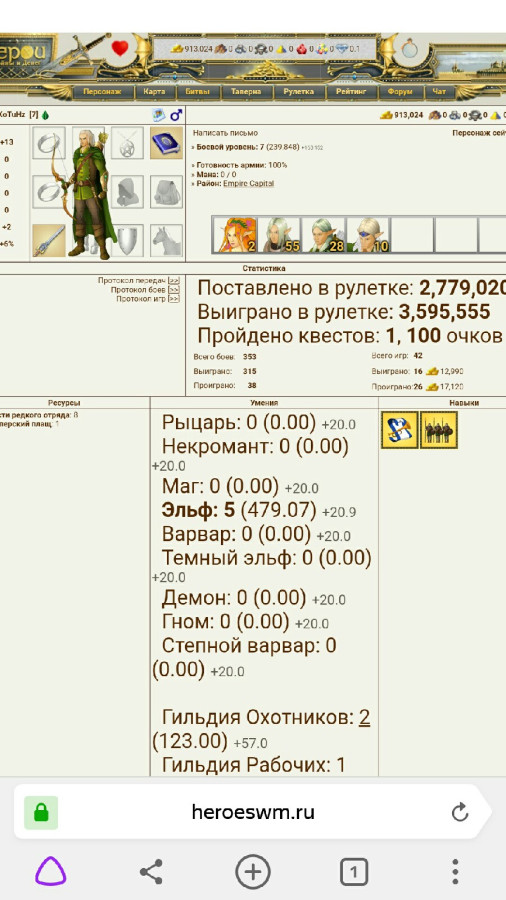Select the army unit with 55 troops

pos(279,235)
